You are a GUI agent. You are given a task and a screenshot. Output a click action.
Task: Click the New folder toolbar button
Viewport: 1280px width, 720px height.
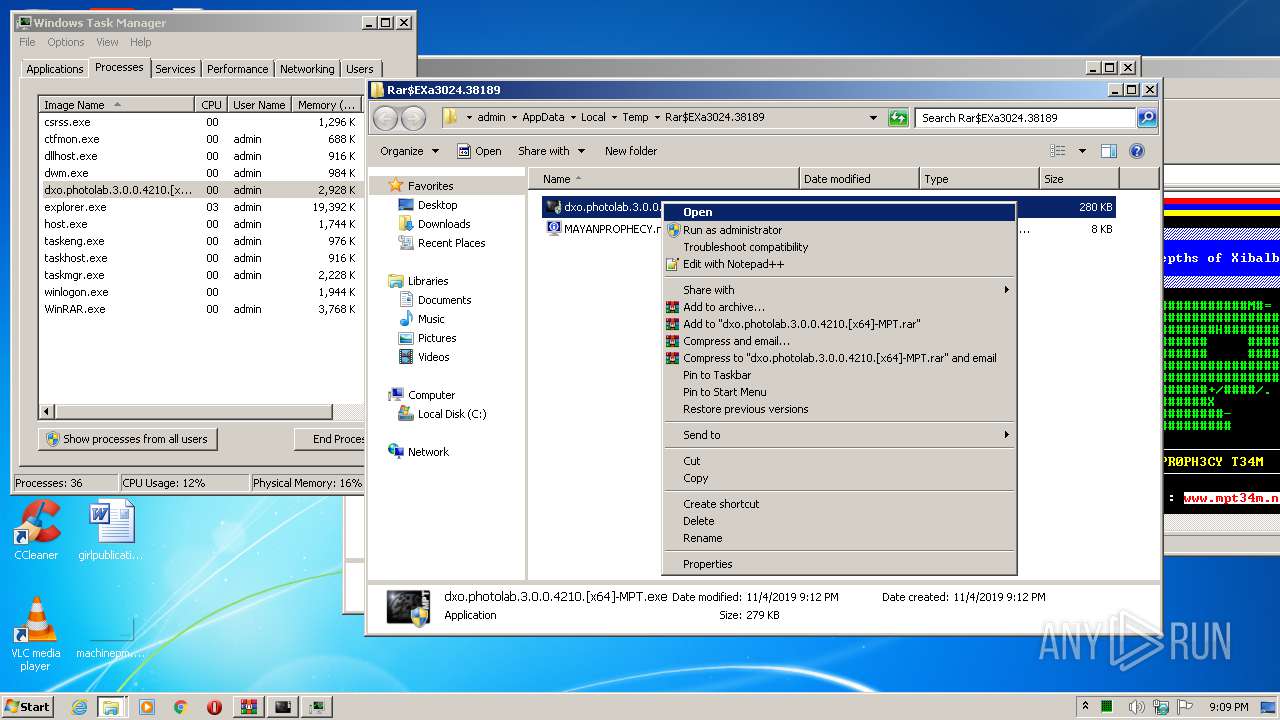click(631, 151)
